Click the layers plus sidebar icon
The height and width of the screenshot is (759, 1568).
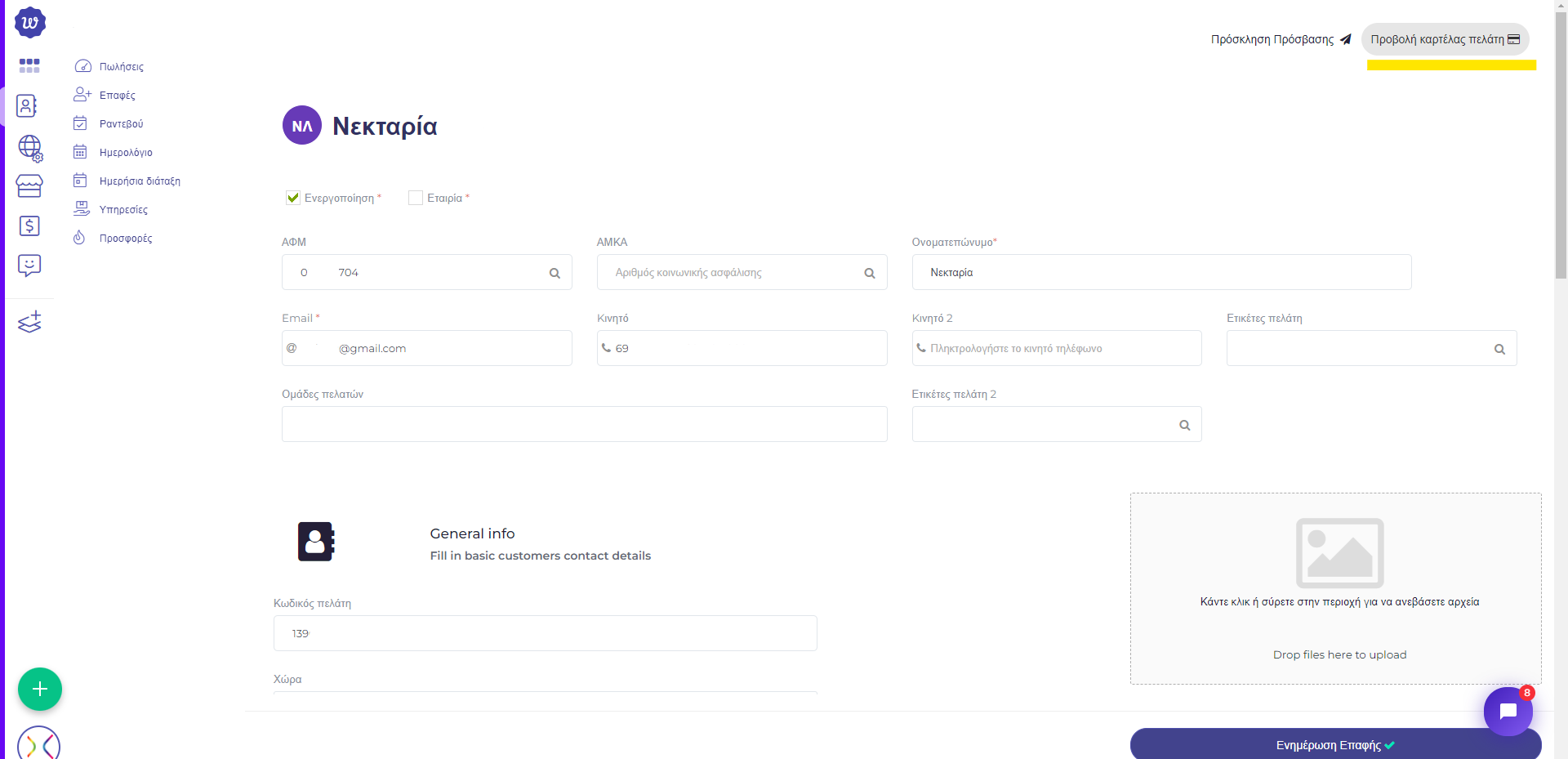[x=30, y=322]
